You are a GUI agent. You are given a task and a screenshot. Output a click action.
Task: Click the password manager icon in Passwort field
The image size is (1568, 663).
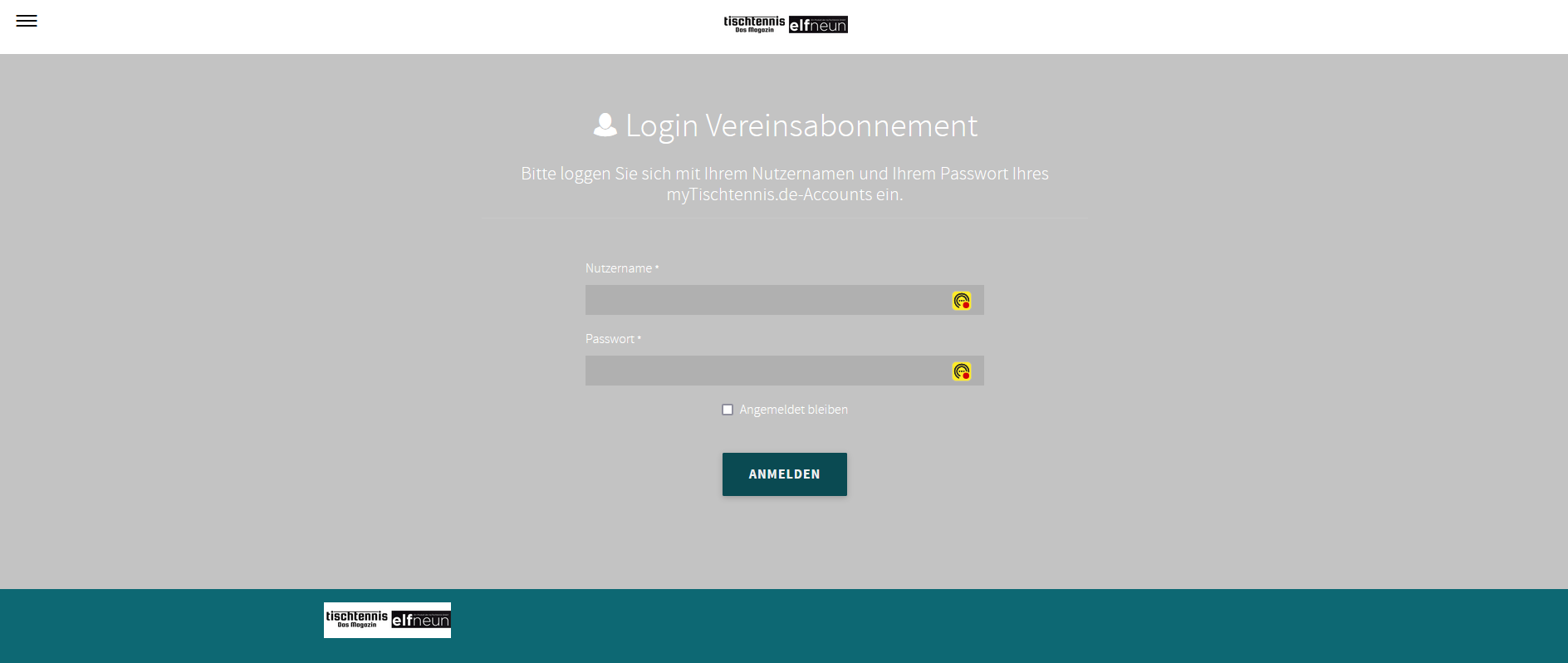coord(962,371)
